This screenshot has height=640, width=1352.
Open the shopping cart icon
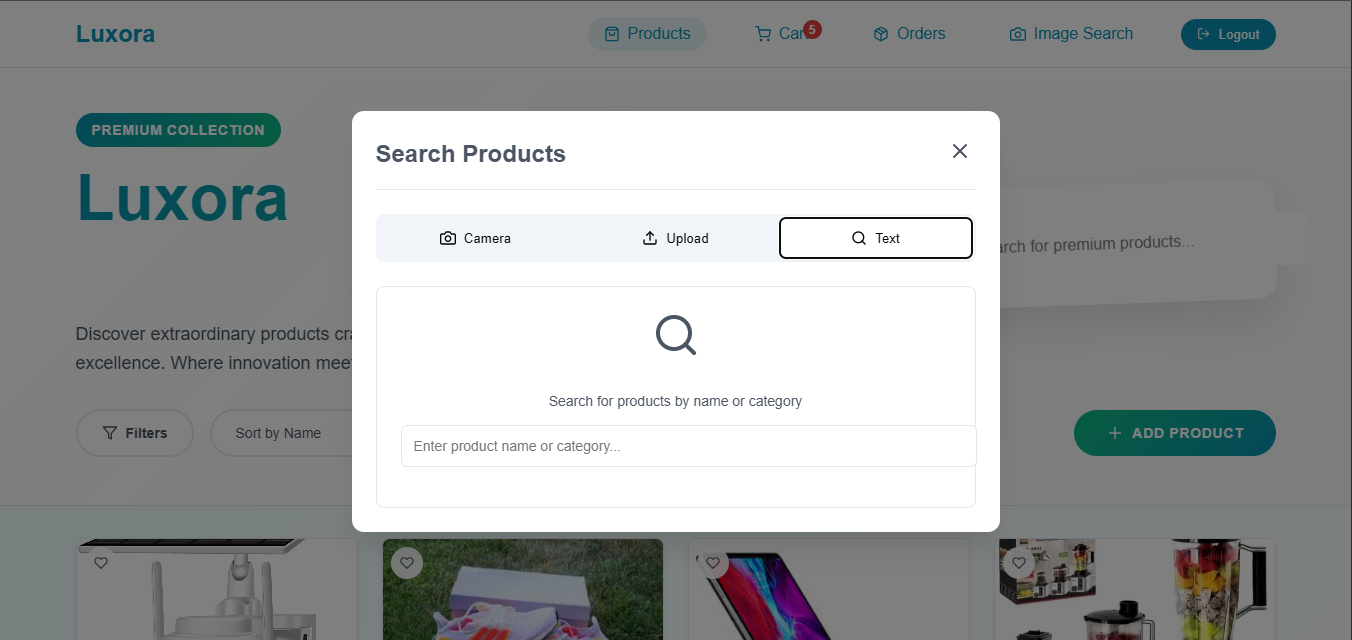pyautogui.click(x=763, y=34)
